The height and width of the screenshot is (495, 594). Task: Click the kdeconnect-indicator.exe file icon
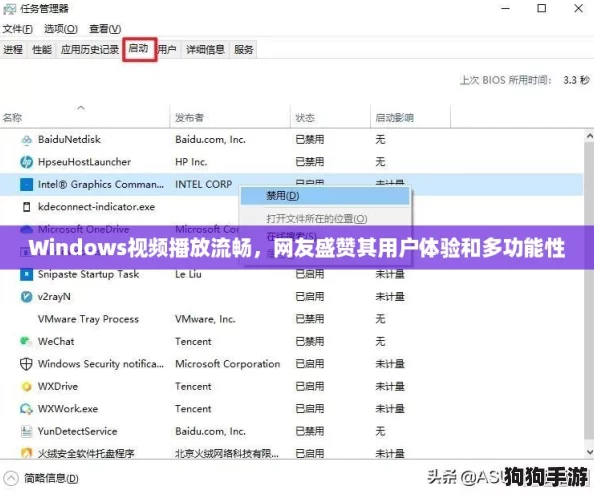pyautogui.click(x=27, y=207)
